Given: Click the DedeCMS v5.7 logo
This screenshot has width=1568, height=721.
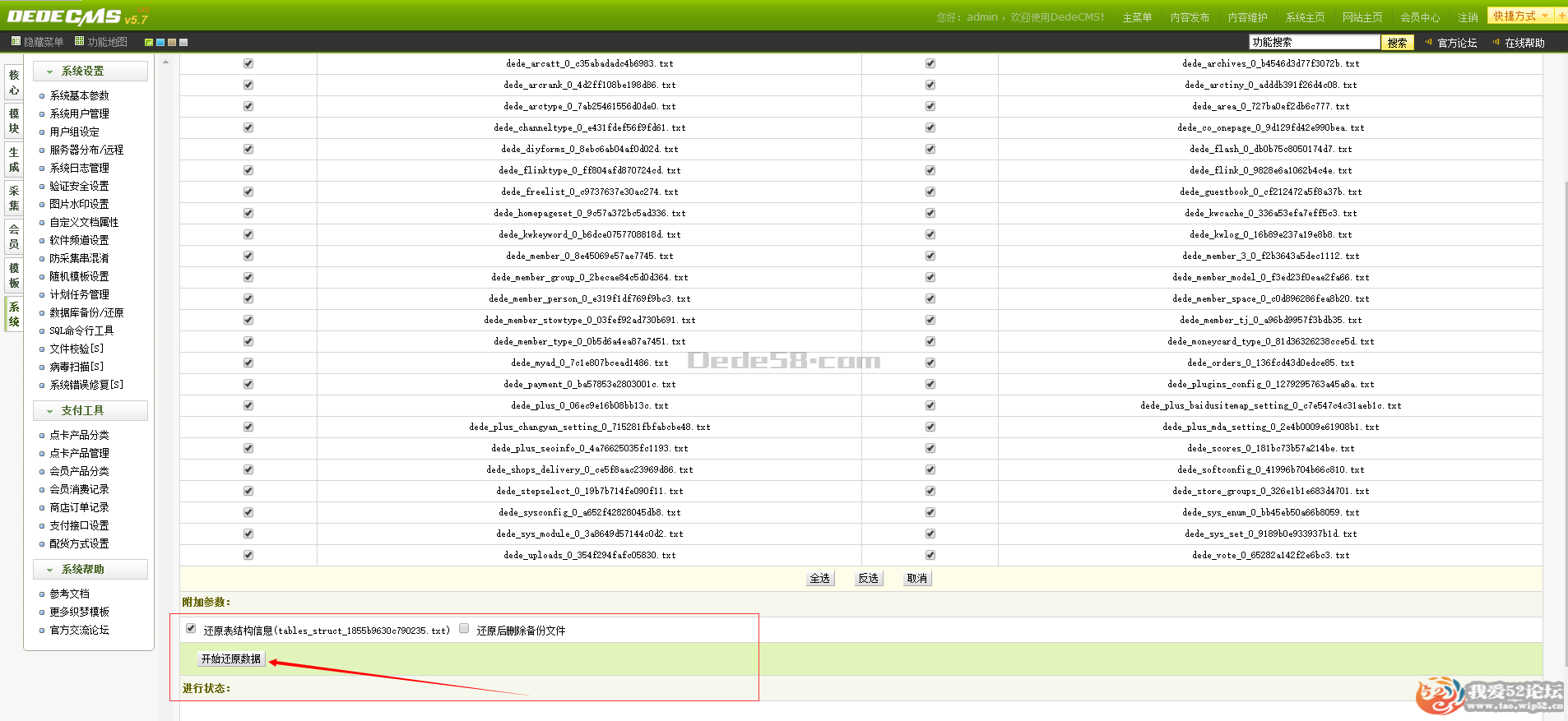Looking at the screenshot, I should (77, 16).
